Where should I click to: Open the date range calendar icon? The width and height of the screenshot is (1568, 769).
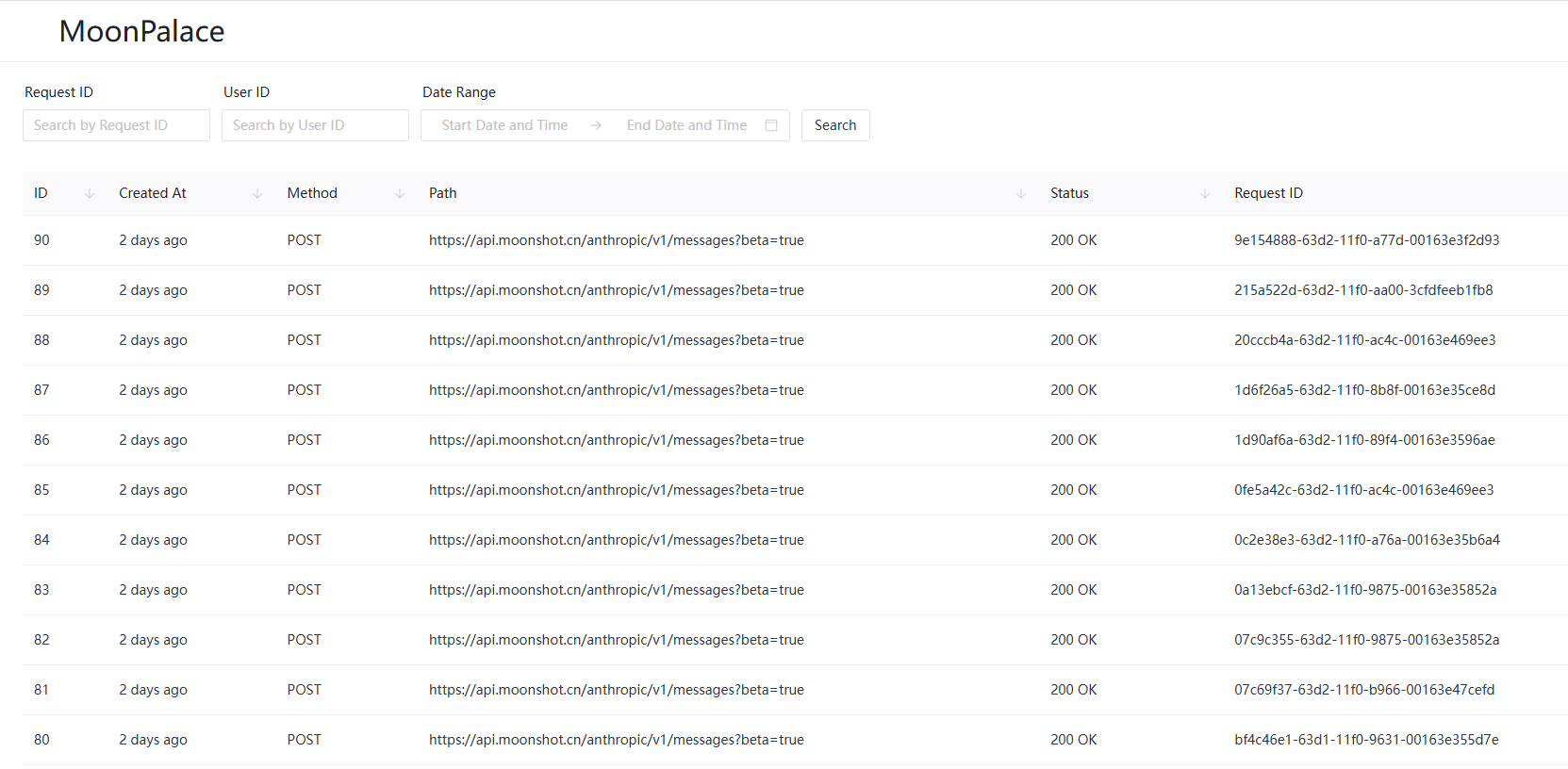click(x=771, y=125)
